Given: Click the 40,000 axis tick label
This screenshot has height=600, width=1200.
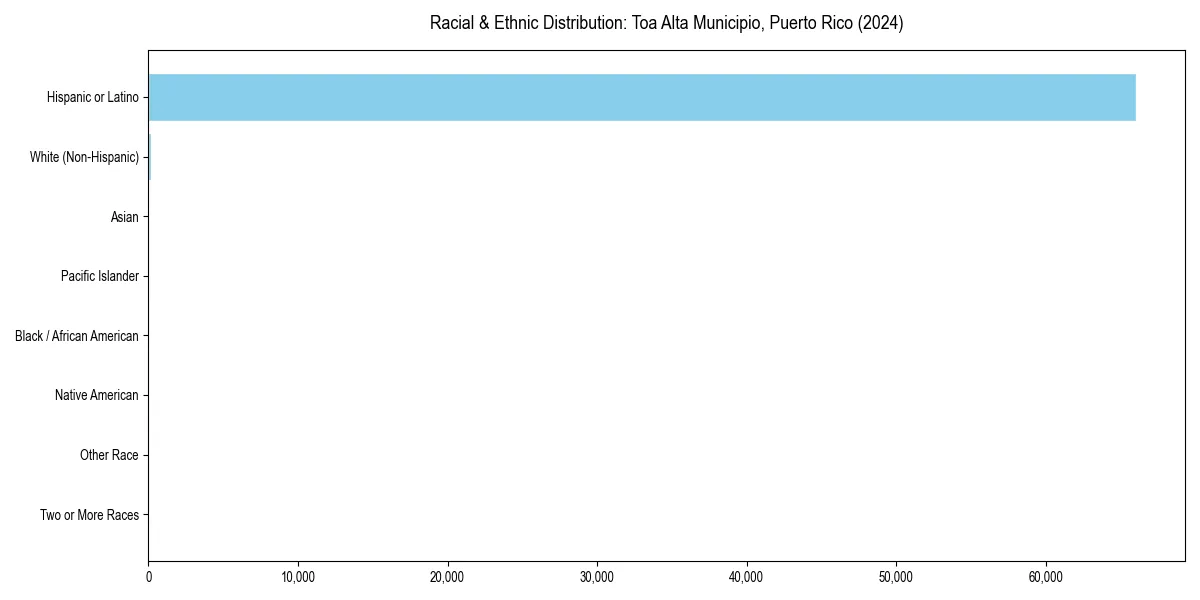Looking at the screenshot, I should pos(747,577).
